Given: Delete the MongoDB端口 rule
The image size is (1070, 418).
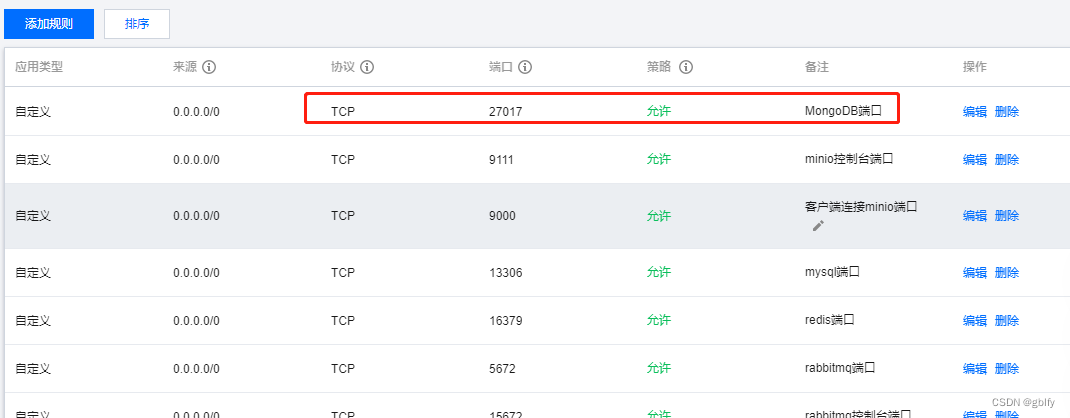Looking at the screenshot, I should 1007,112.
